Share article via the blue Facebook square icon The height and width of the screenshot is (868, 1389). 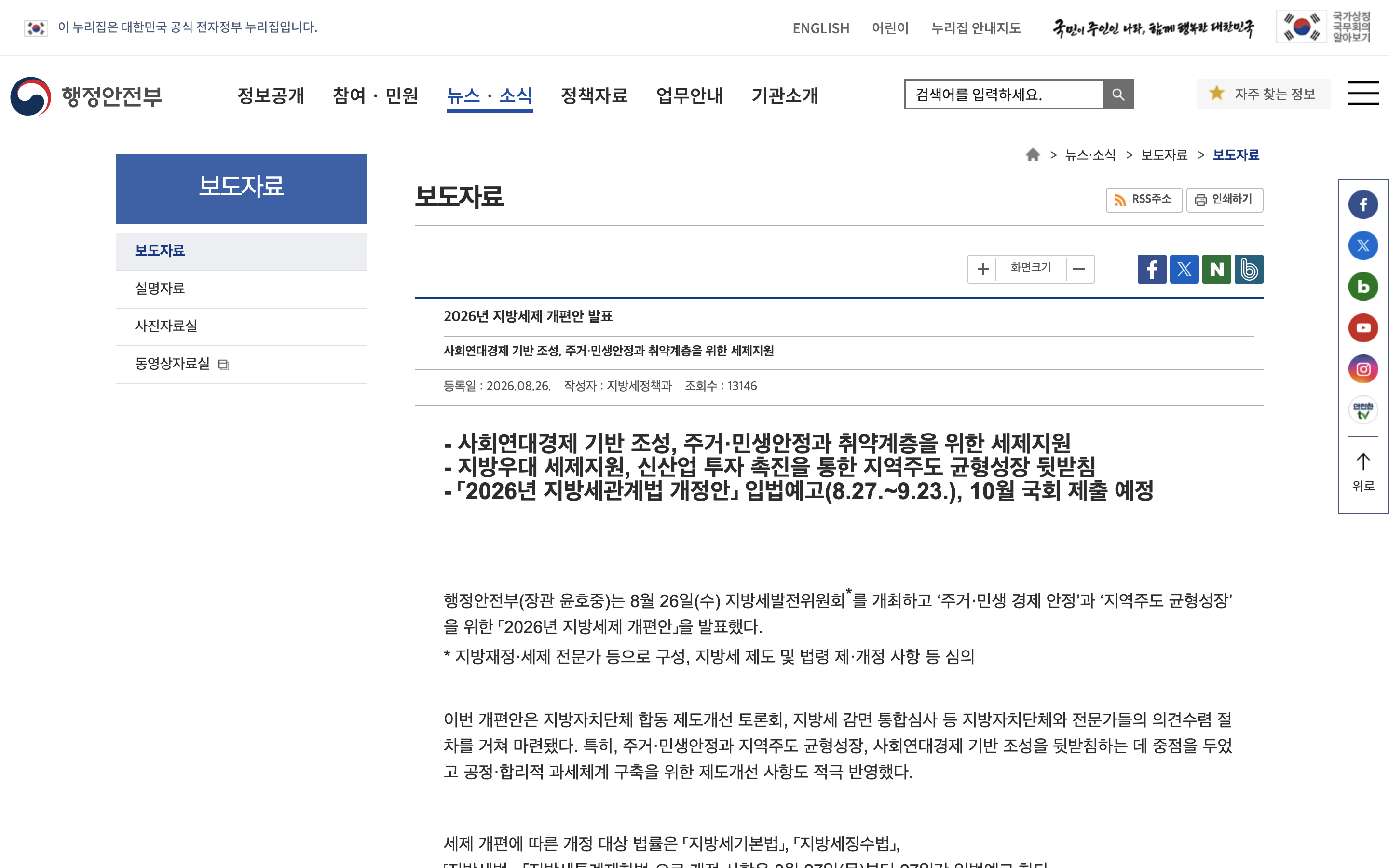click(x=1151, y=269)
